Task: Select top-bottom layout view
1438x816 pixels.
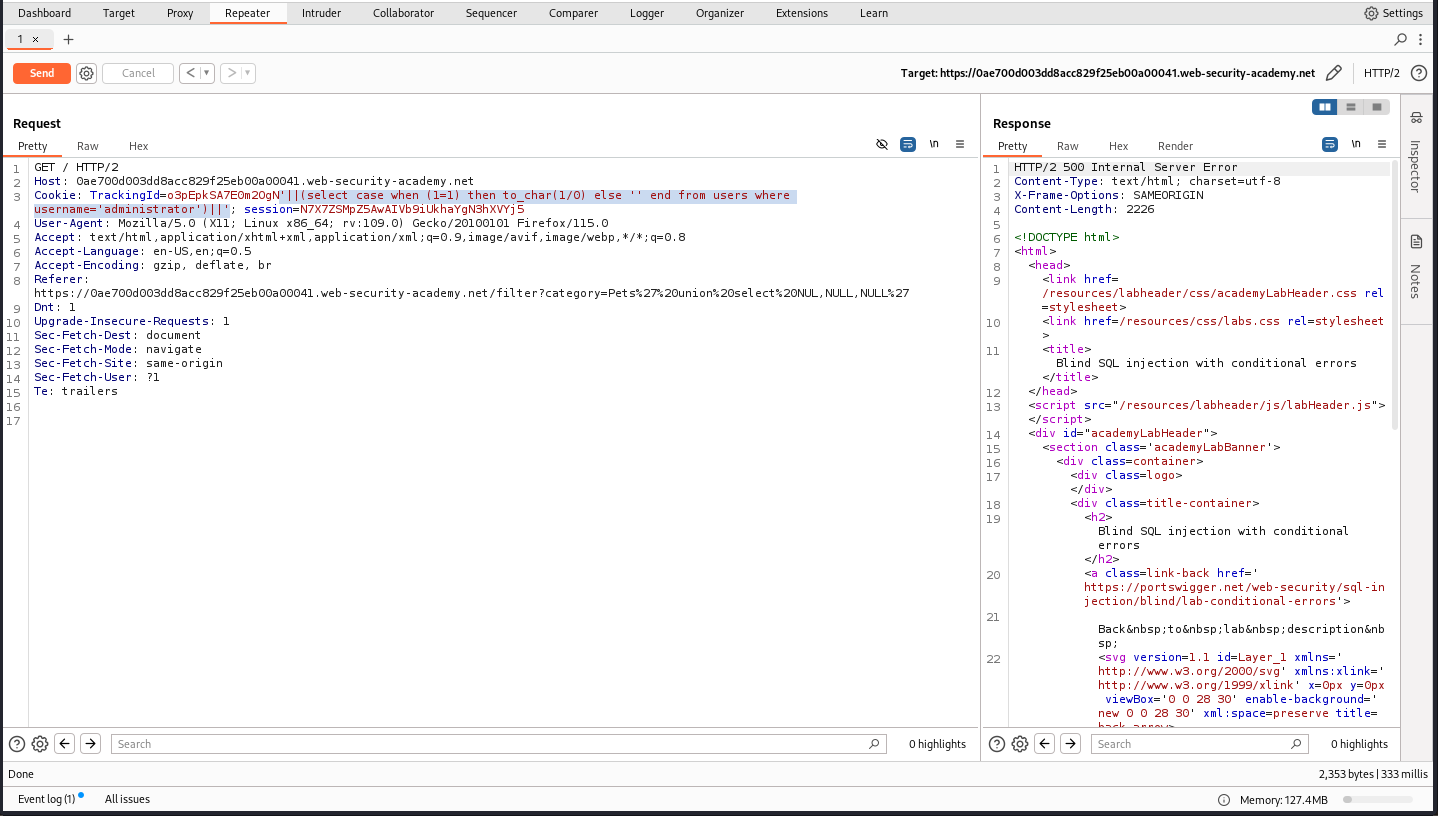Action: click(1351, 107)
